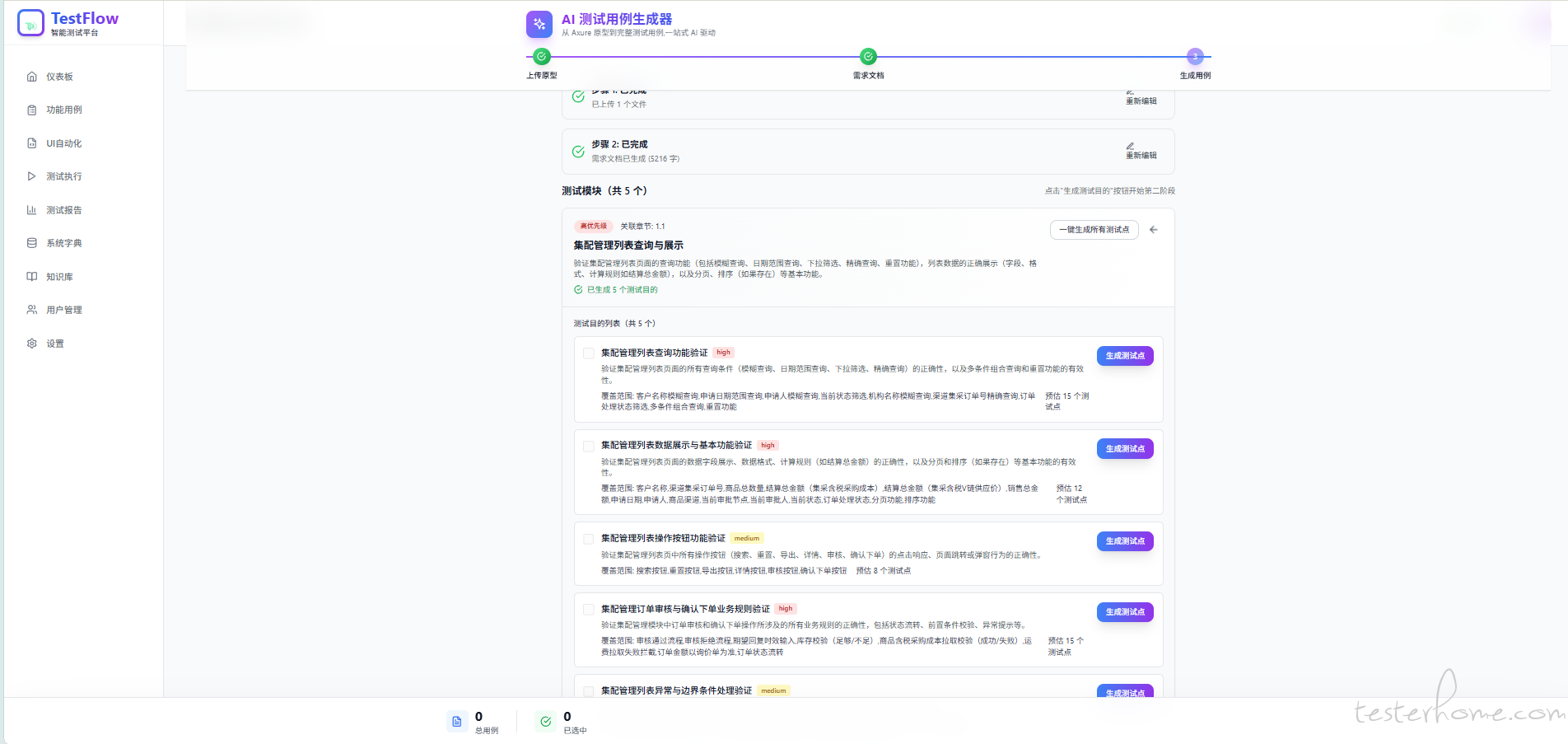Jump to the 需求文档 step marker
The image size is (1568, 744).
(x=868, y=57)
